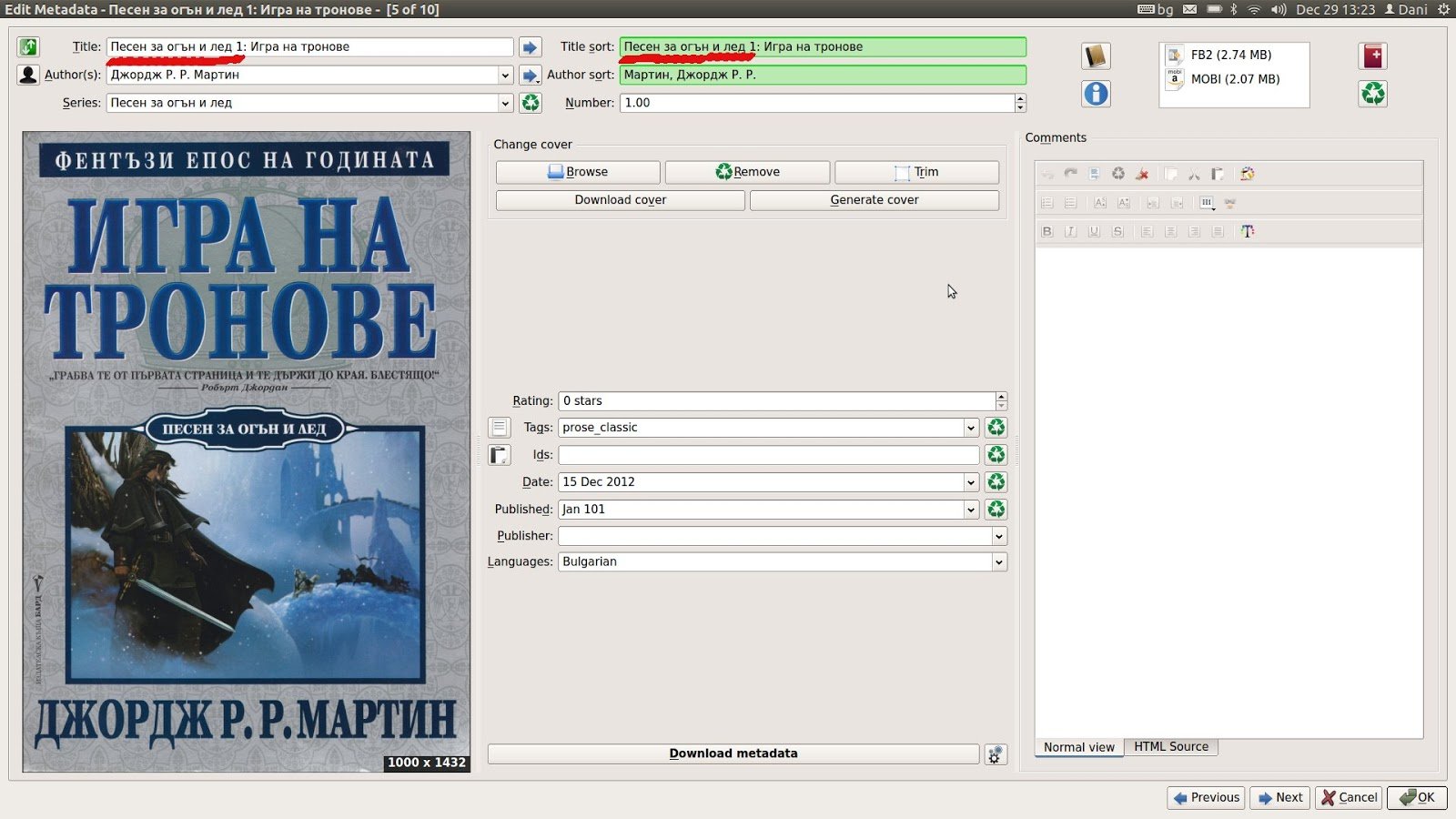
Task: Expand the Author(s) dropdown list
Action: [x=505, y=76]
